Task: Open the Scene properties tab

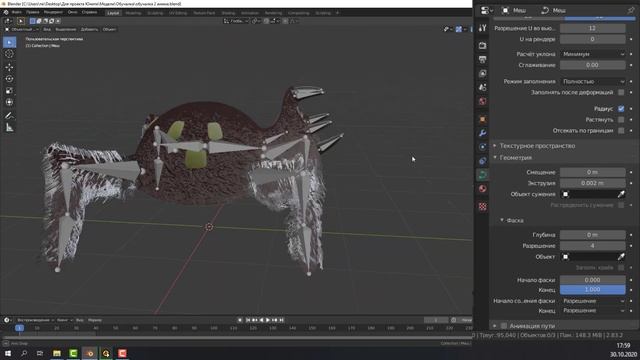Action: [x=482, y=87]
